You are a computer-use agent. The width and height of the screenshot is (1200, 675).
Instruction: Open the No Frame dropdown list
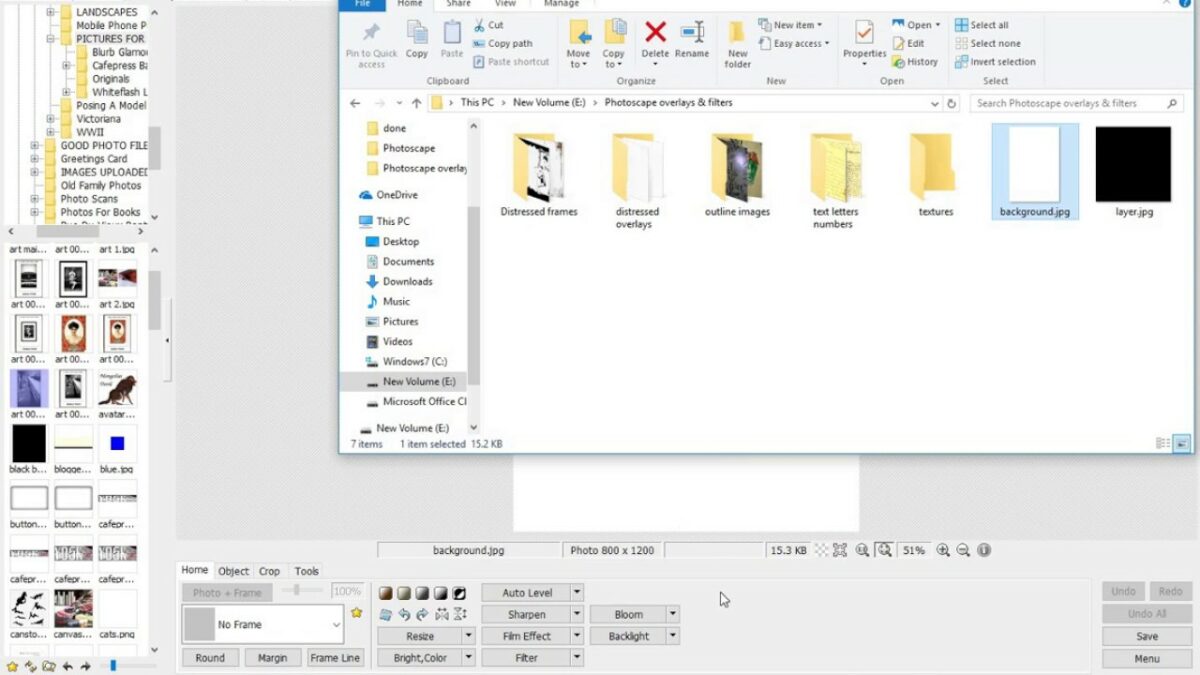point(339,622)
